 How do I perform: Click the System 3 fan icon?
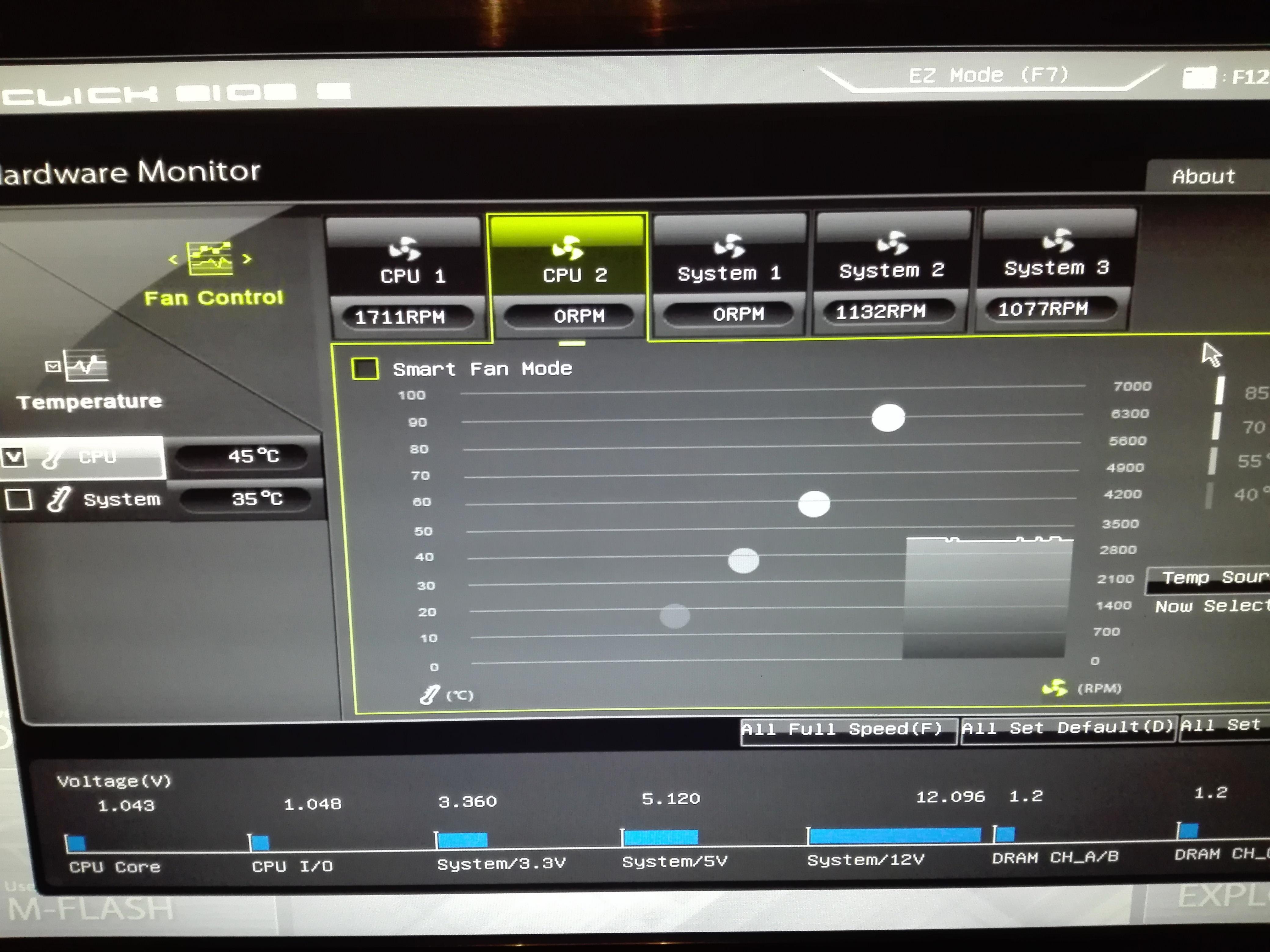1057,241
